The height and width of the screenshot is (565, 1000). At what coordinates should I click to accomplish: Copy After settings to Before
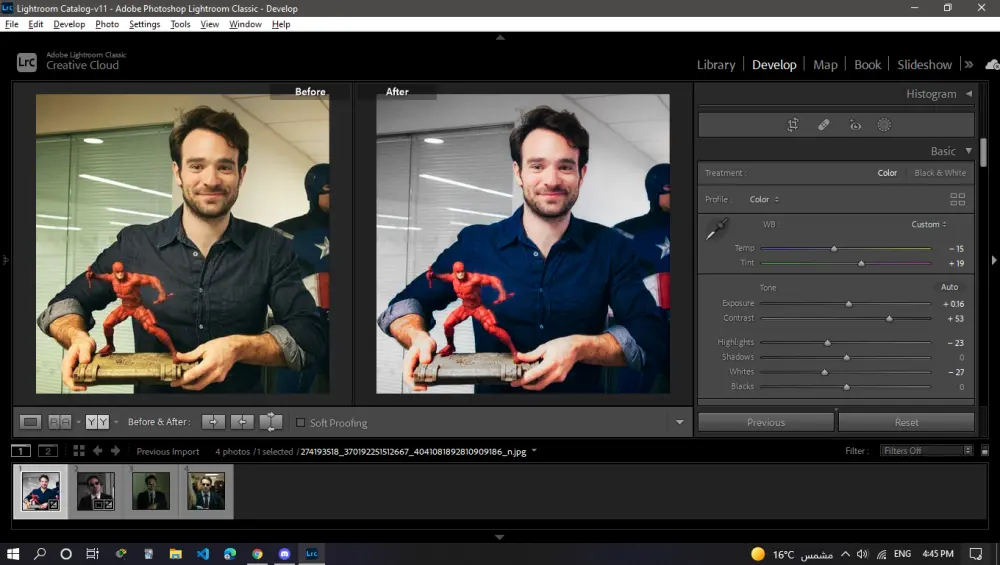pos(242,422)
